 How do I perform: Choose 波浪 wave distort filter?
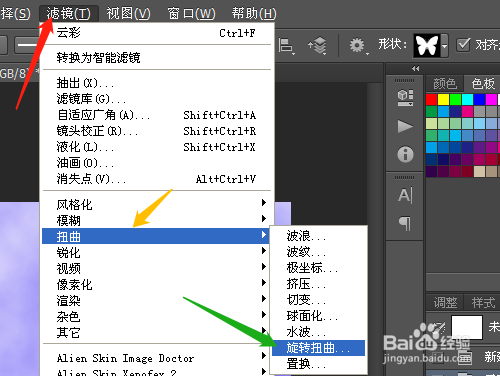tap(318, 236)
